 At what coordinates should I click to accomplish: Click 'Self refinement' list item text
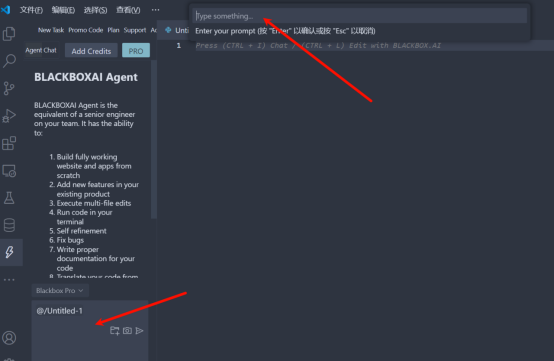pos(82,231)
